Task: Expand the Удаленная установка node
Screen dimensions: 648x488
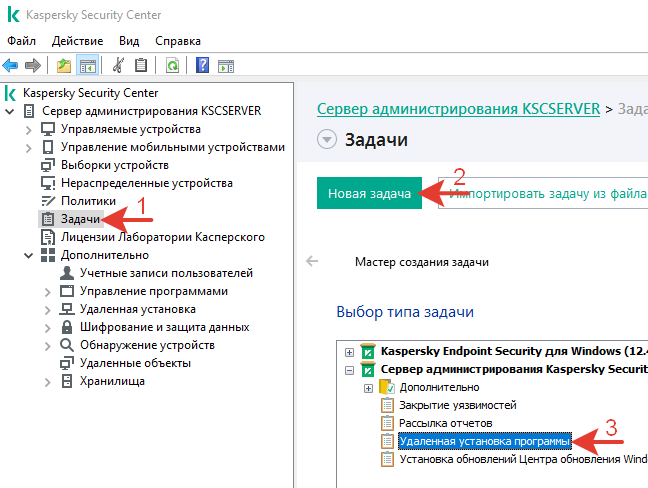Action: 48,310
